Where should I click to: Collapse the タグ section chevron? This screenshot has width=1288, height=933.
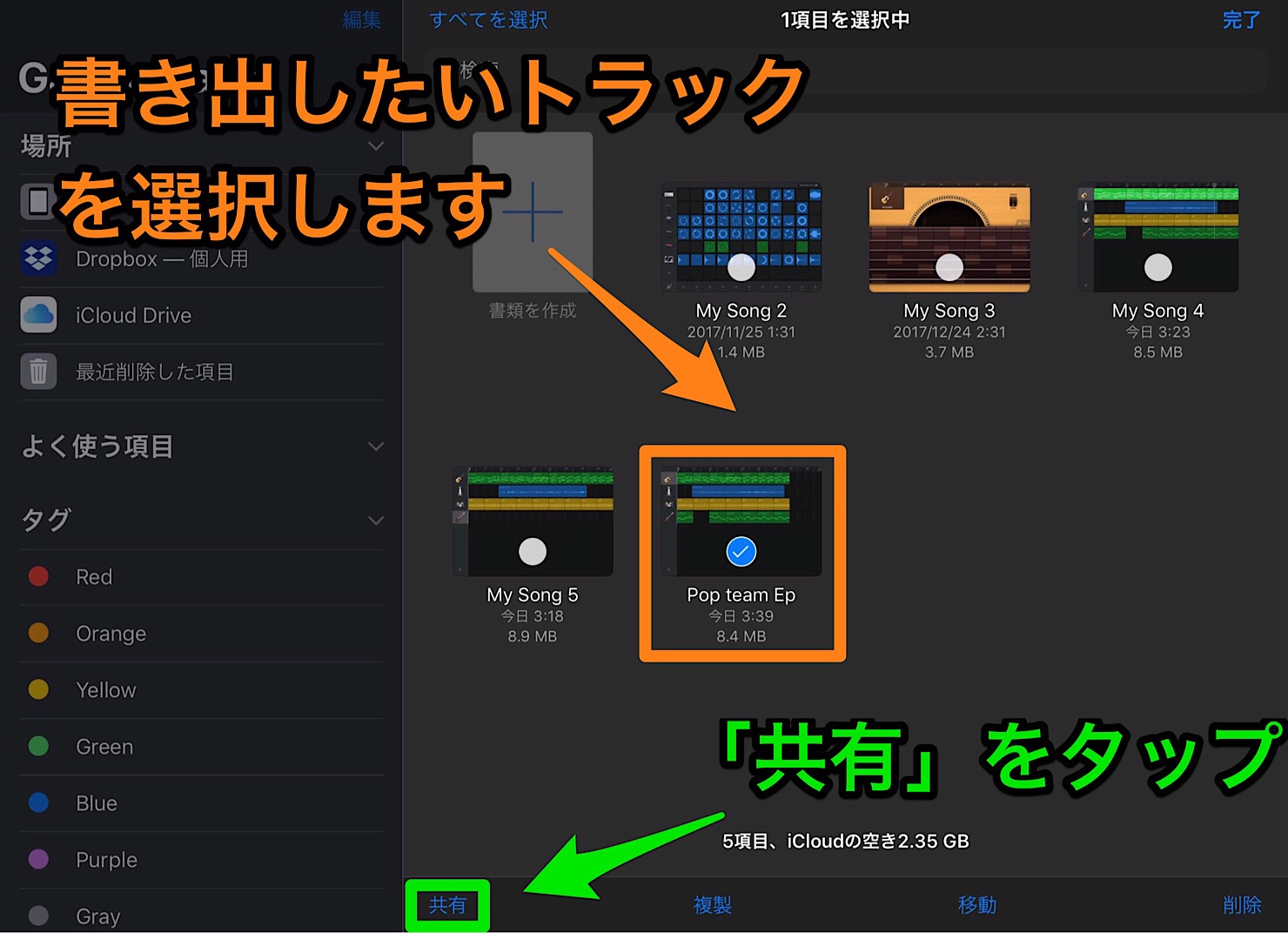[x=376, y=520]
